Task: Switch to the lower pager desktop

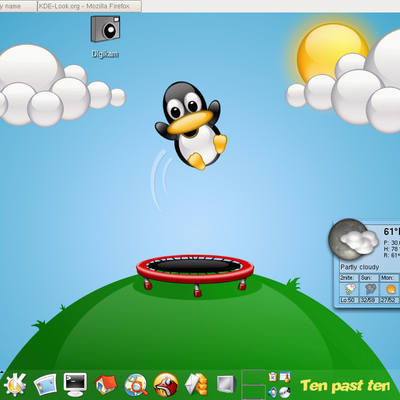Action: (253, 392)
